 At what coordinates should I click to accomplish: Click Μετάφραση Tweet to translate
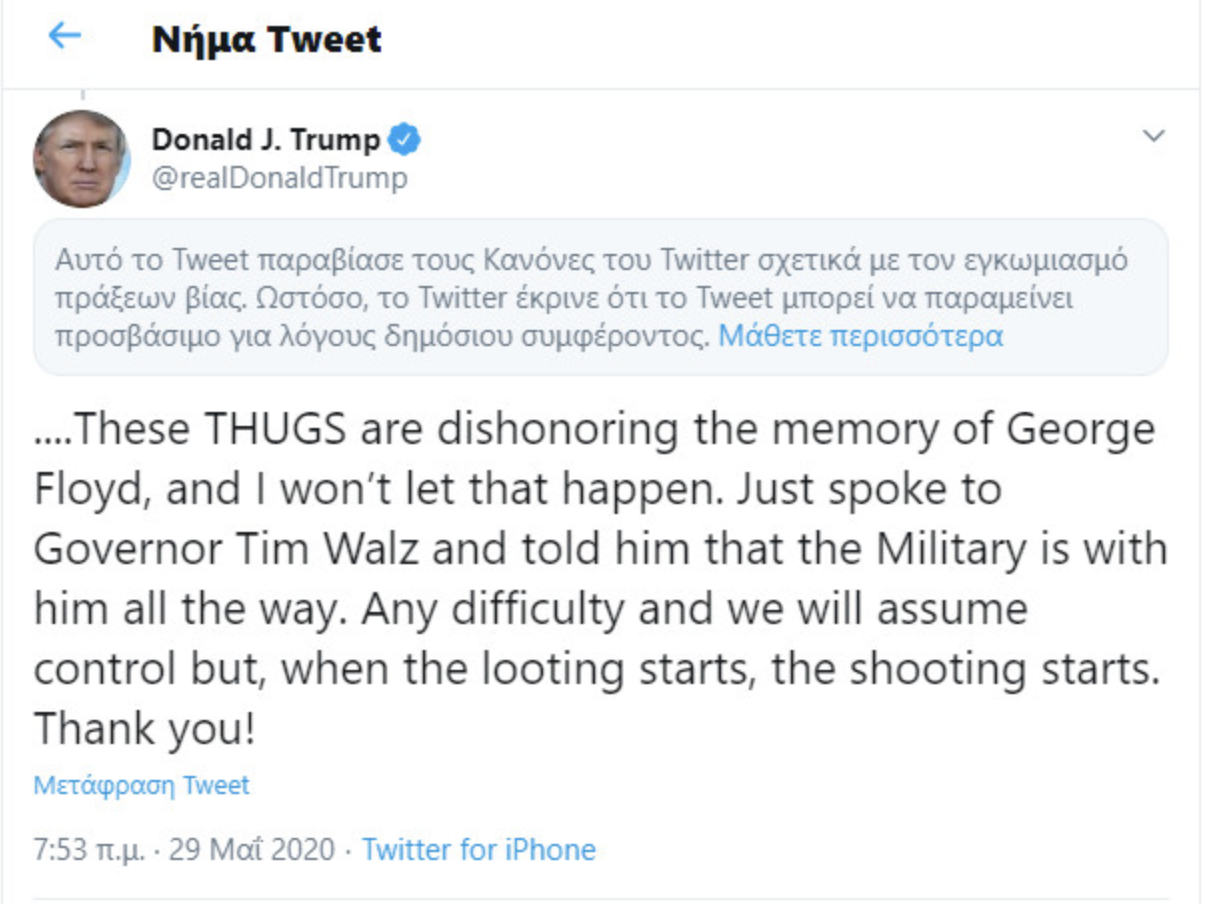point(141,785)
